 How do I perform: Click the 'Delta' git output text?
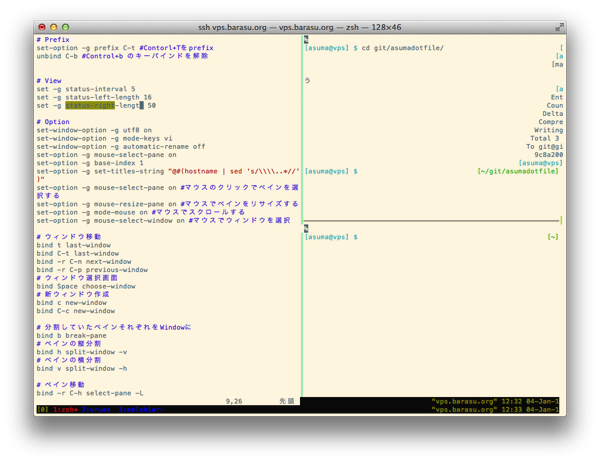coord(553,114)
